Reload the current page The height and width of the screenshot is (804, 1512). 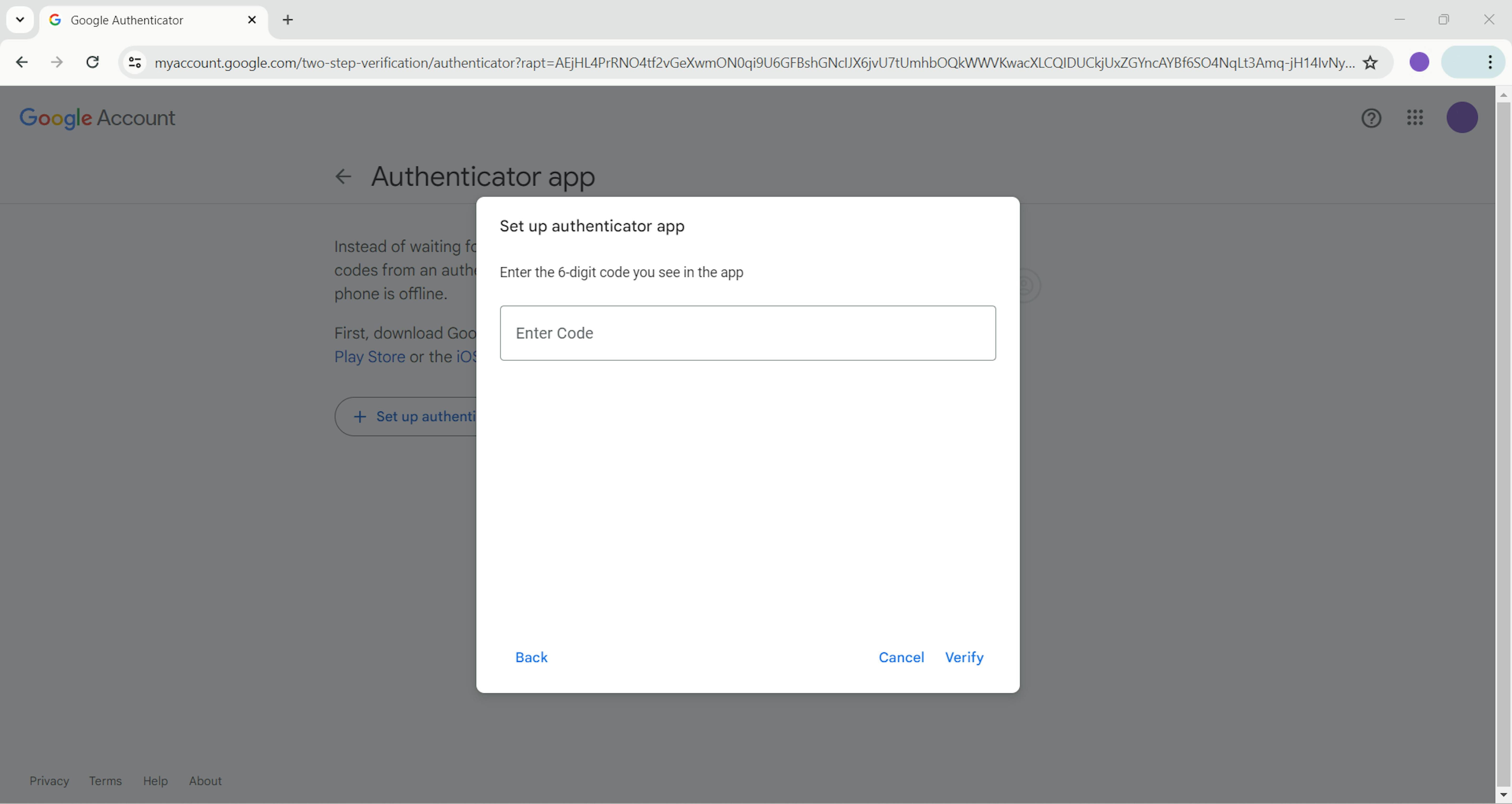point(92,62)
